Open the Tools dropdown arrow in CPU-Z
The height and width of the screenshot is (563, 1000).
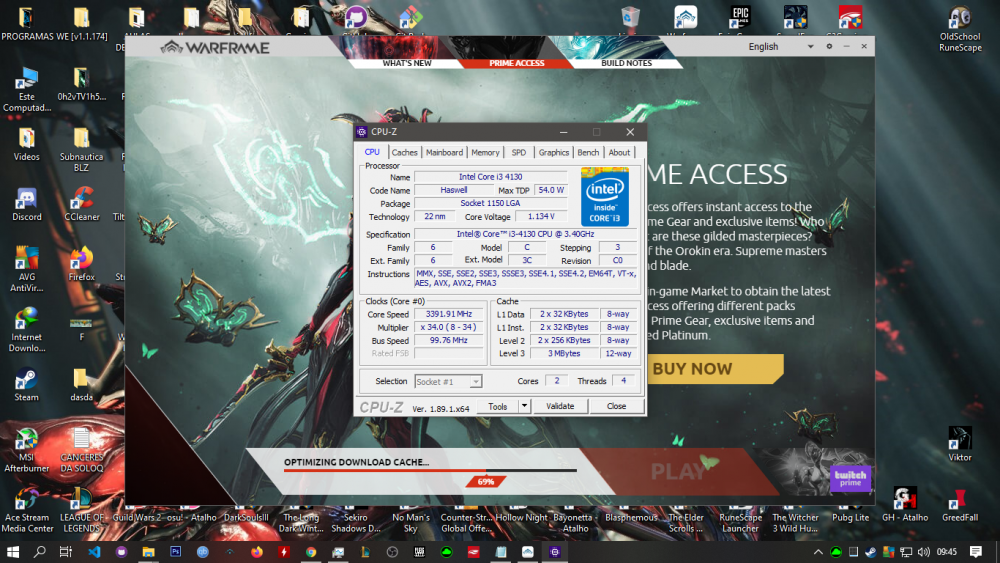coord(524,407)
